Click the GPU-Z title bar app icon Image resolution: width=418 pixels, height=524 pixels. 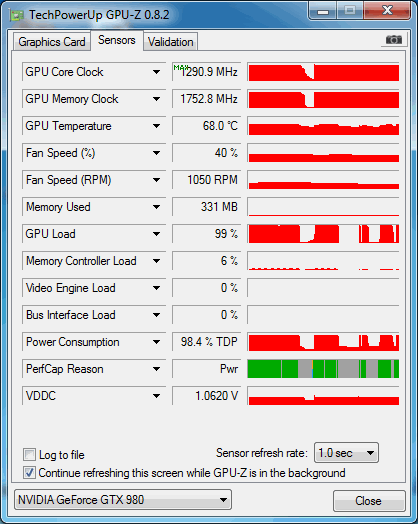(16, 15)
